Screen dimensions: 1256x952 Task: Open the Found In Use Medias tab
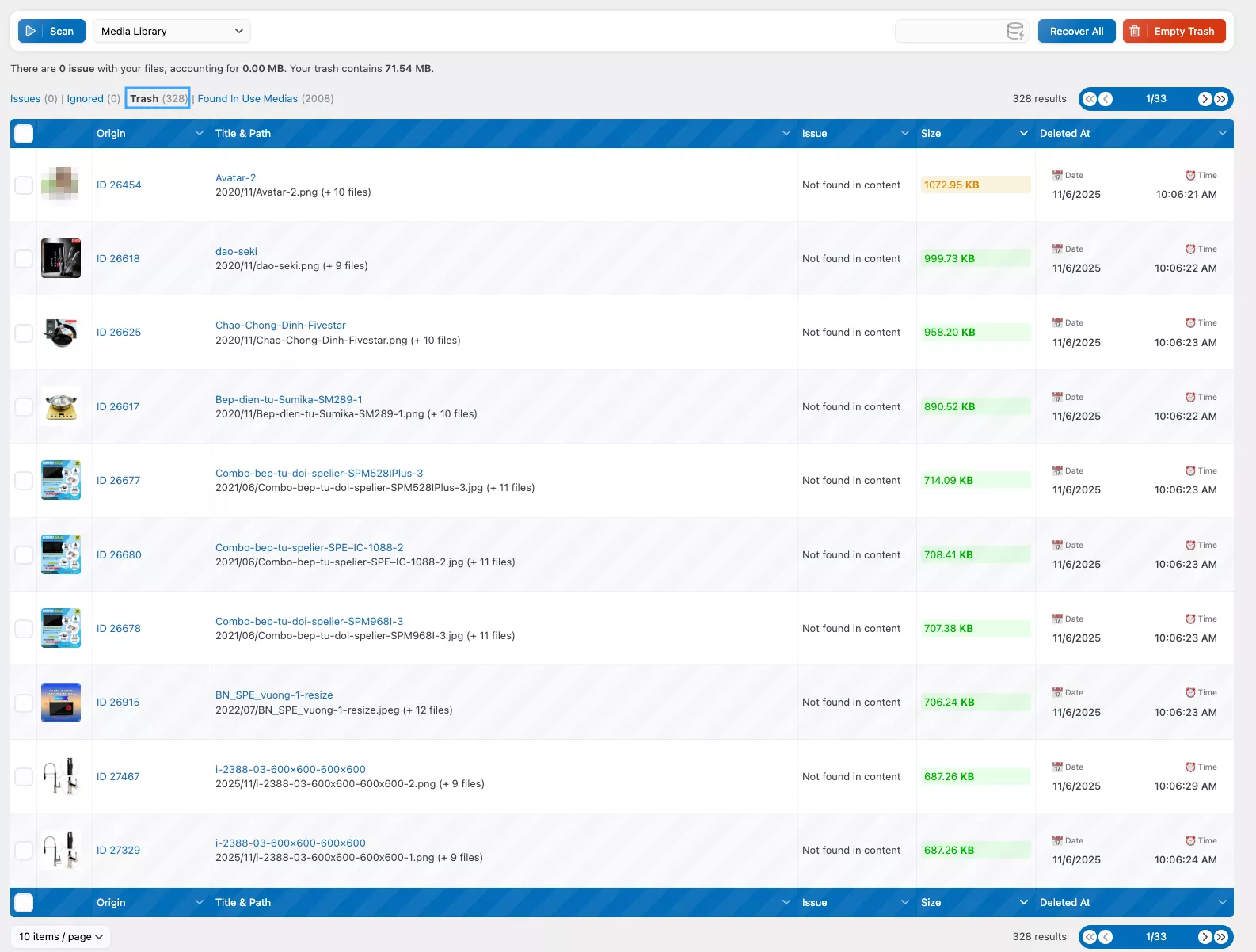[x=247, y=99]
